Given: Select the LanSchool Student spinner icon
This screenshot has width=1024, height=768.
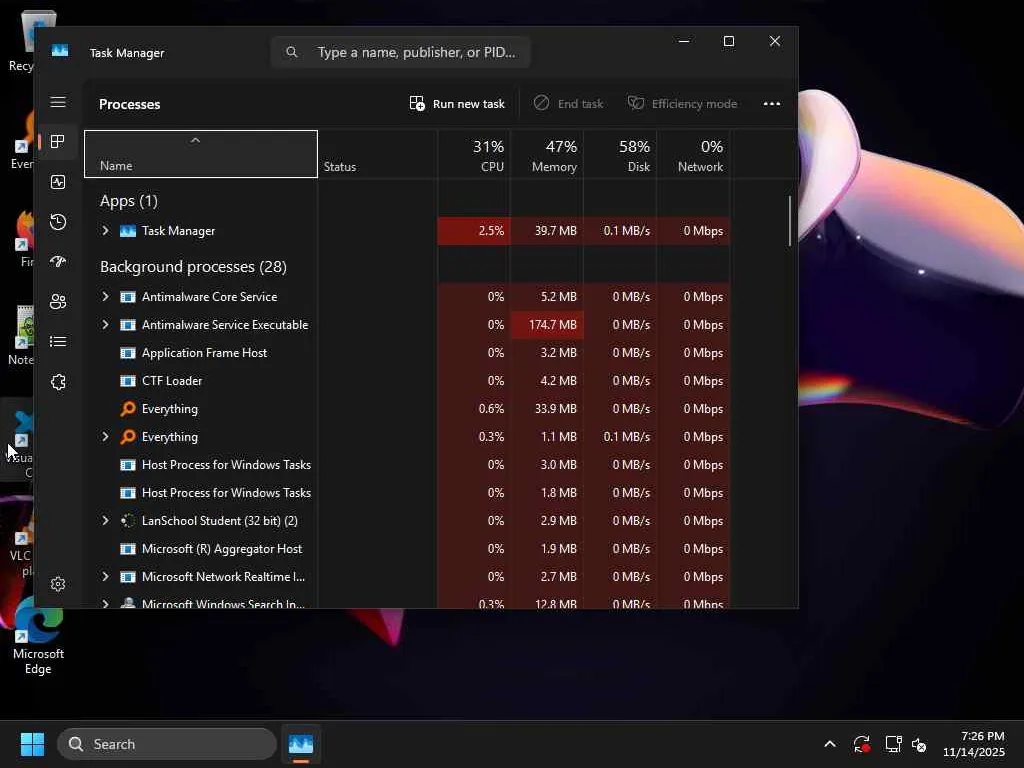Looking at the screenshot, I should click(128, 520).
